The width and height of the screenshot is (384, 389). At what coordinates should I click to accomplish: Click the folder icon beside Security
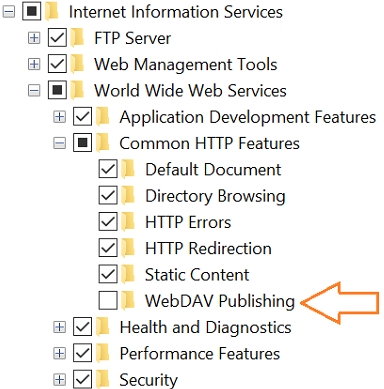click(103, 379)
